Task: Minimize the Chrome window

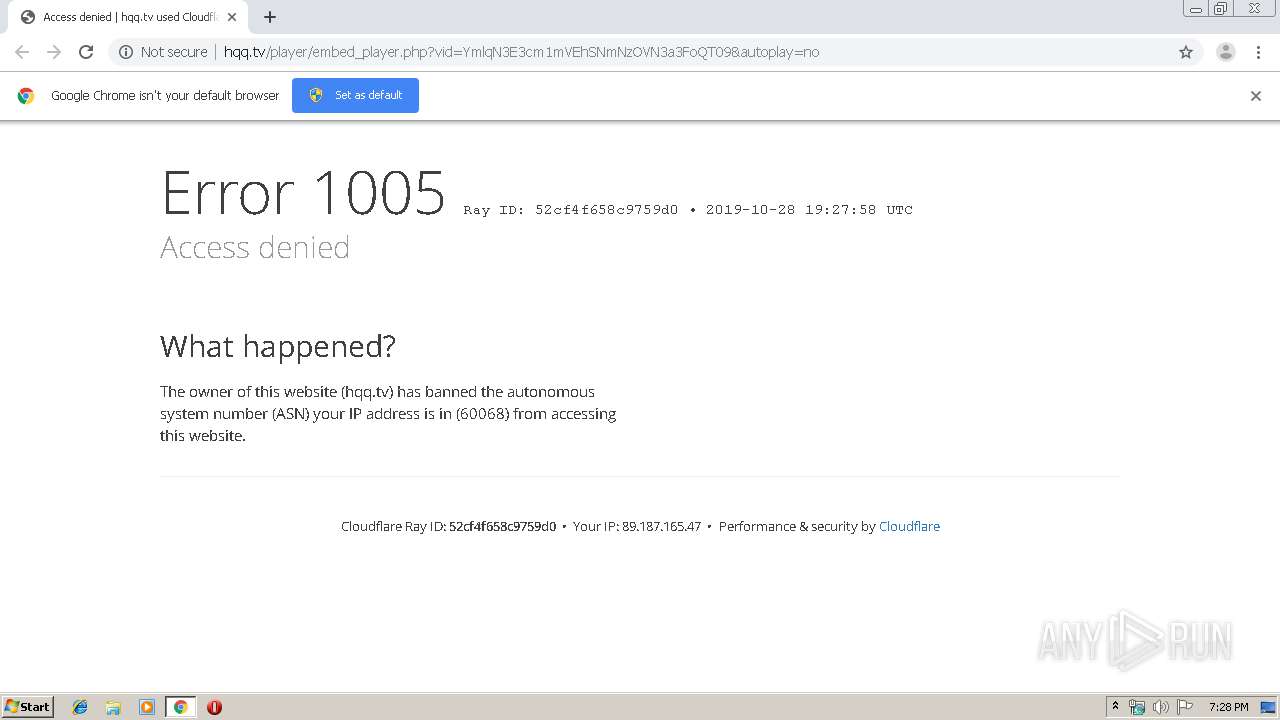Action: tap(1196, 9)
